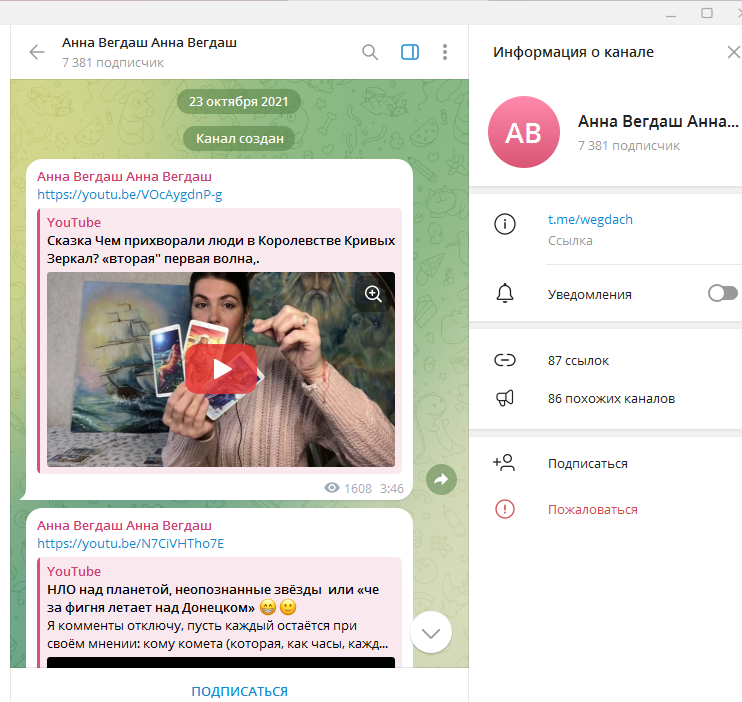Click the НЛО над планетой preview title

click(213, 598)
